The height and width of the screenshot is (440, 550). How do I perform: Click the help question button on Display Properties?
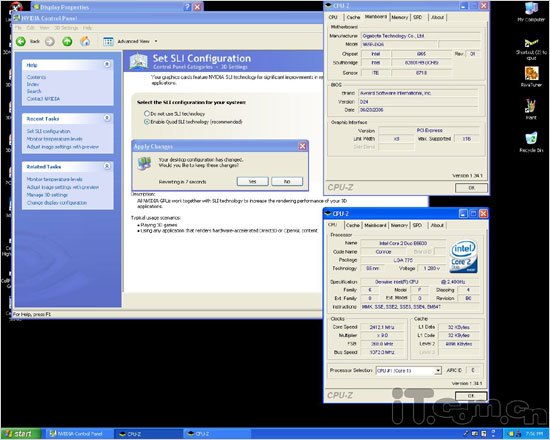[x=188, y=7]
